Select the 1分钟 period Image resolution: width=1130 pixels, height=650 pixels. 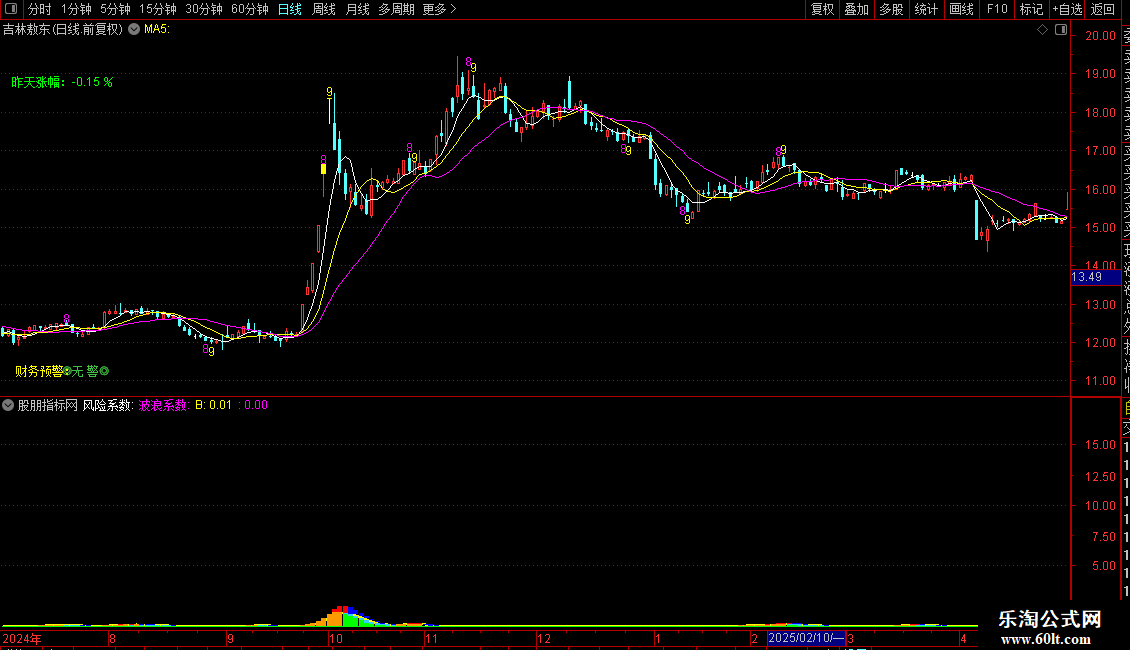[76, 9]
